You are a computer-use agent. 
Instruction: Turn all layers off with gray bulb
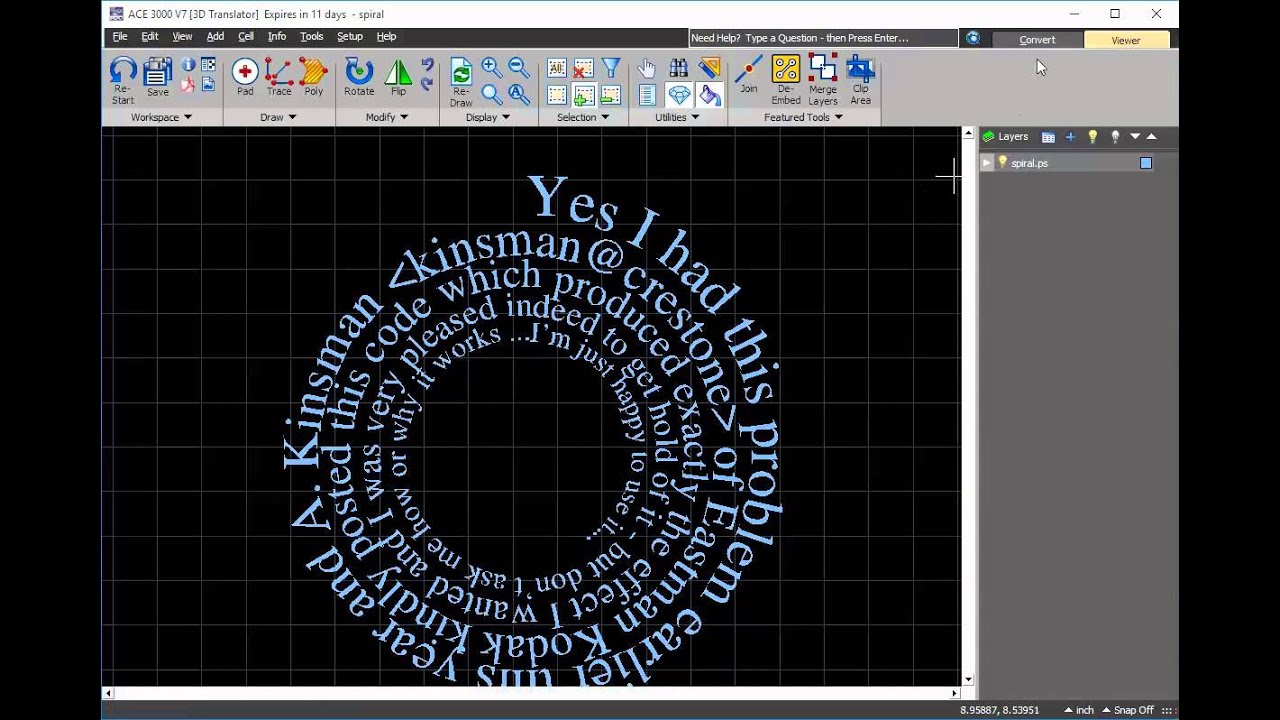point(1115,137)
